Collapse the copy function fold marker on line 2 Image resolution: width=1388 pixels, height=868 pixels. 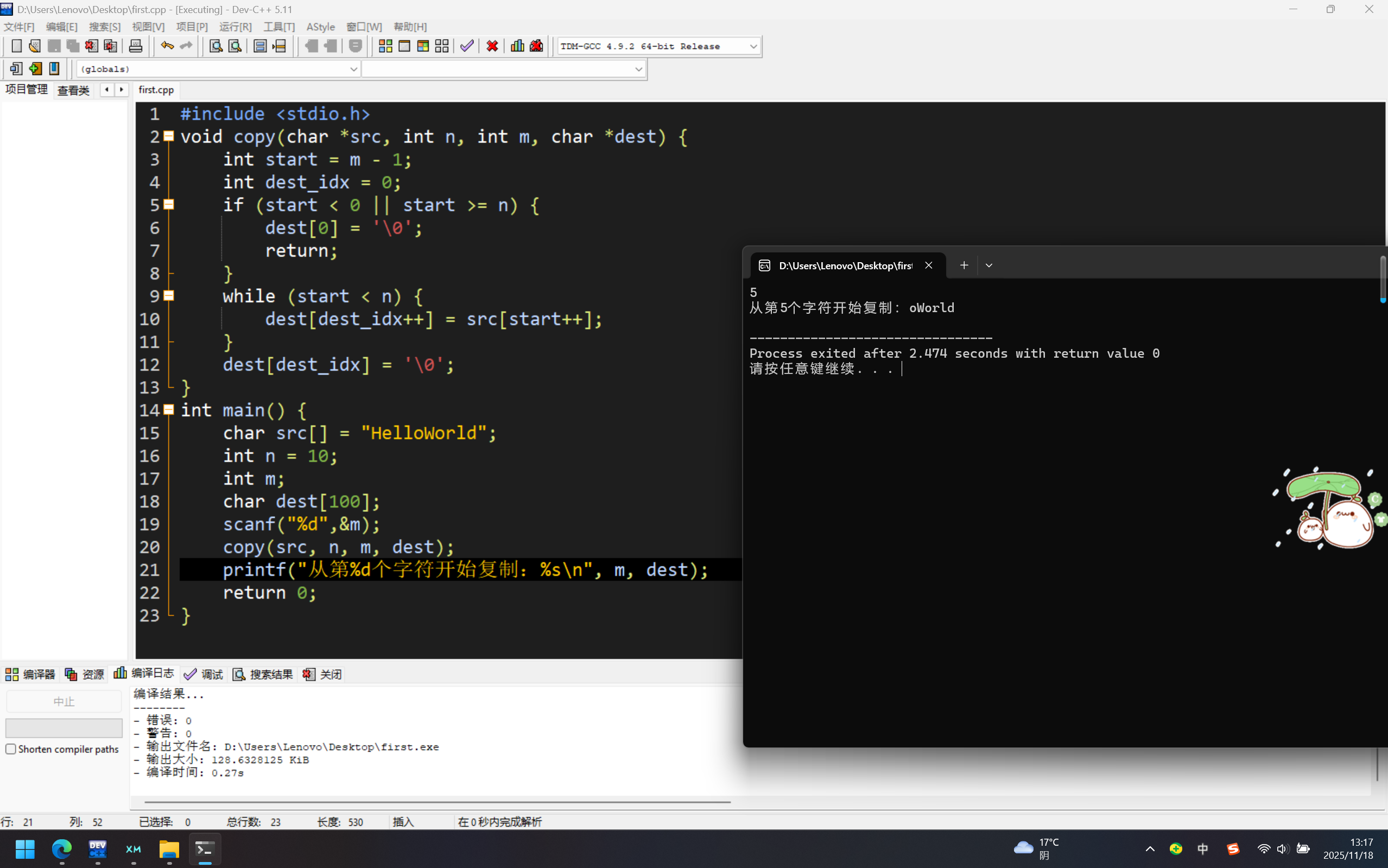pos(169,136)
